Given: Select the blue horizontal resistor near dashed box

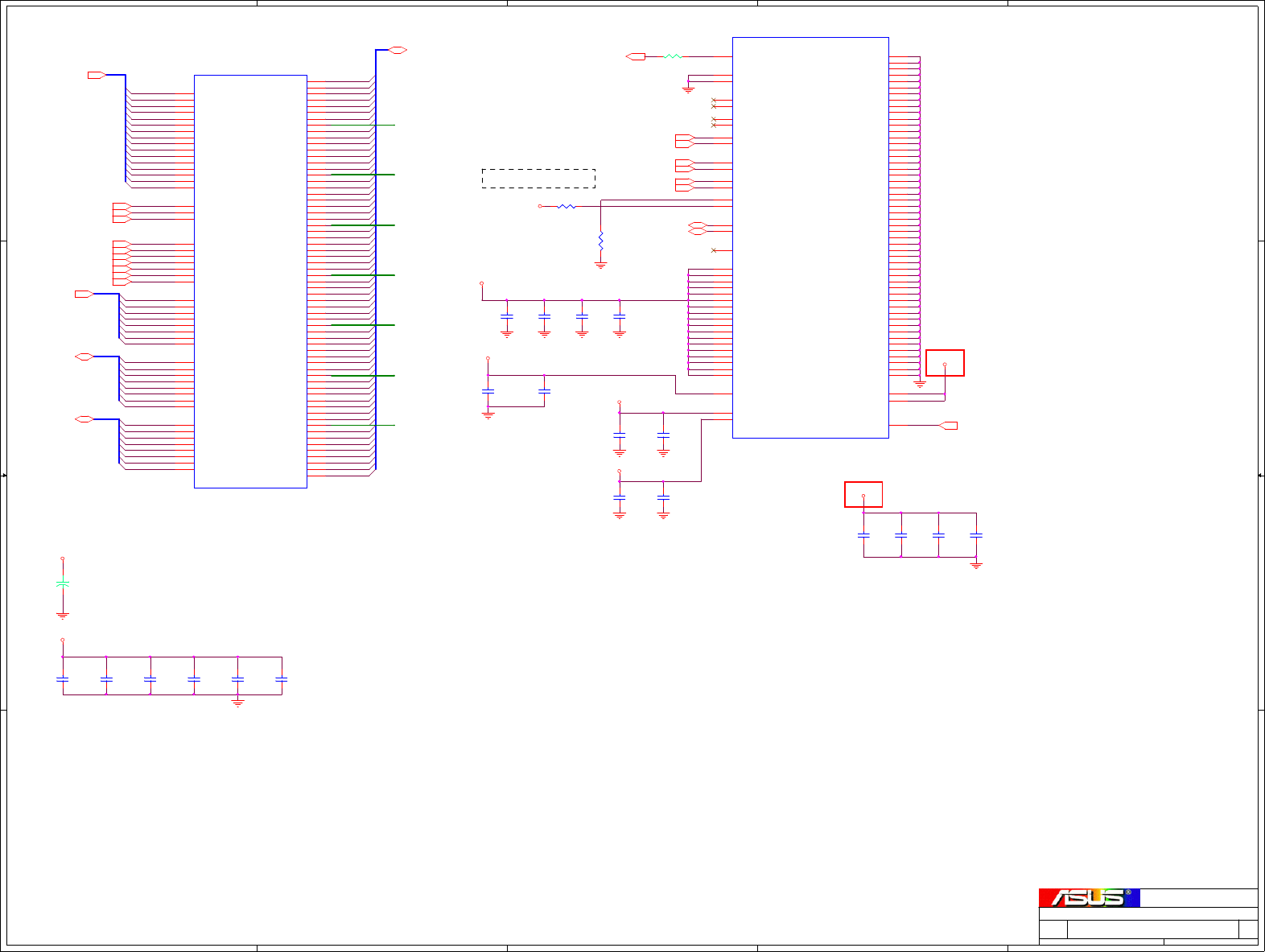Looking at the screenshot, I should click(x=567, y=206).
